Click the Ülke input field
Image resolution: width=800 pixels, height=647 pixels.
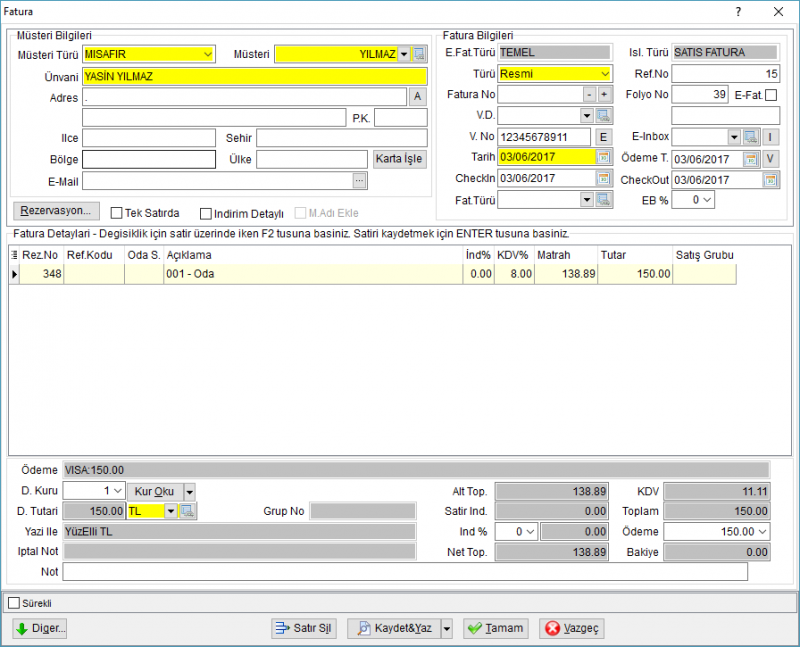312,159
